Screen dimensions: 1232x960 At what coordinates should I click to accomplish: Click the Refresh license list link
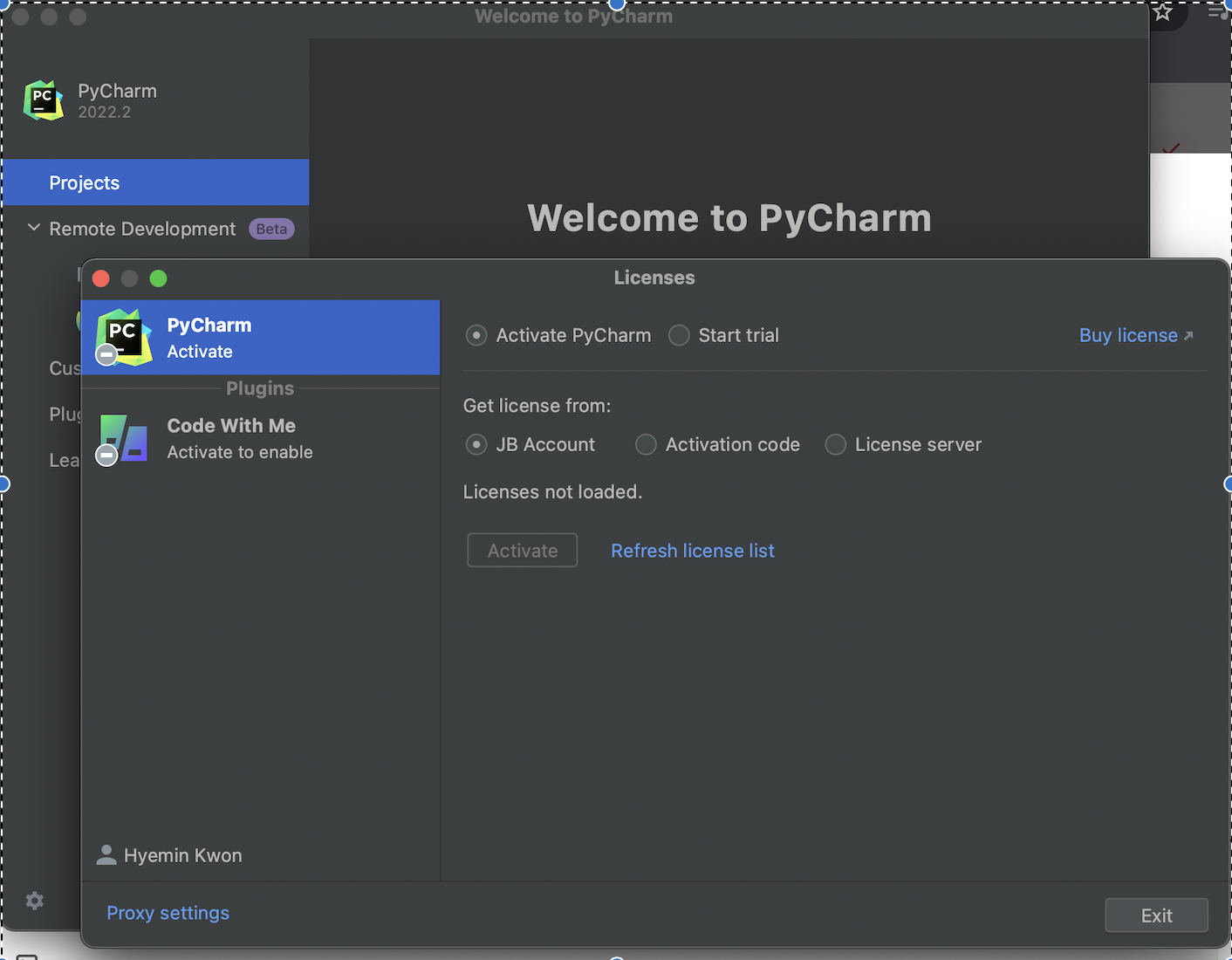693,551
